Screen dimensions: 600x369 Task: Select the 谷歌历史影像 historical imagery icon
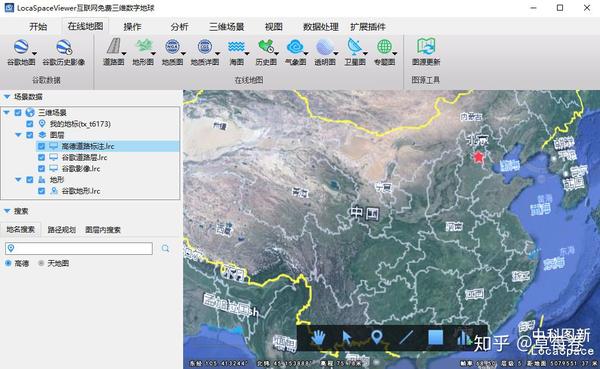tap(64, 47)
